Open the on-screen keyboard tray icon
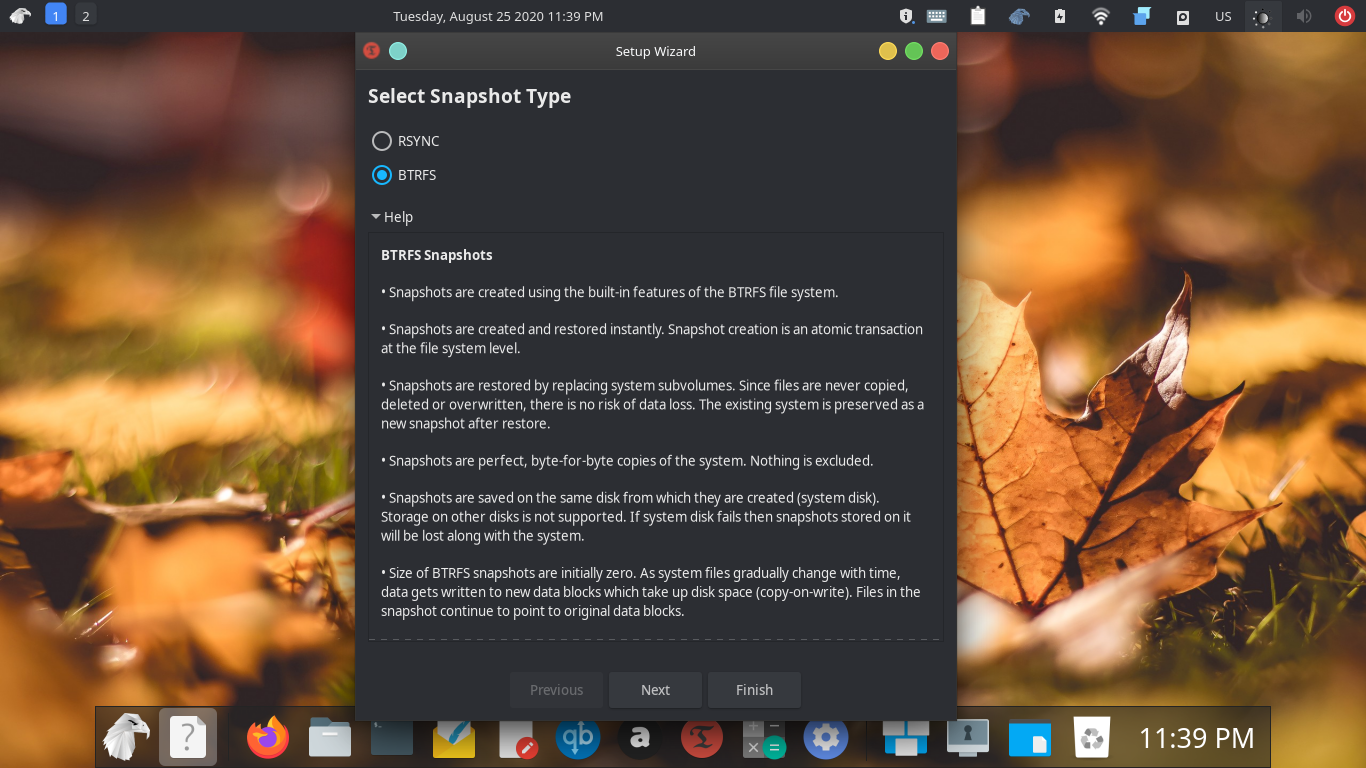Screen dimensions: 1366x768 [x=937, y=16]
